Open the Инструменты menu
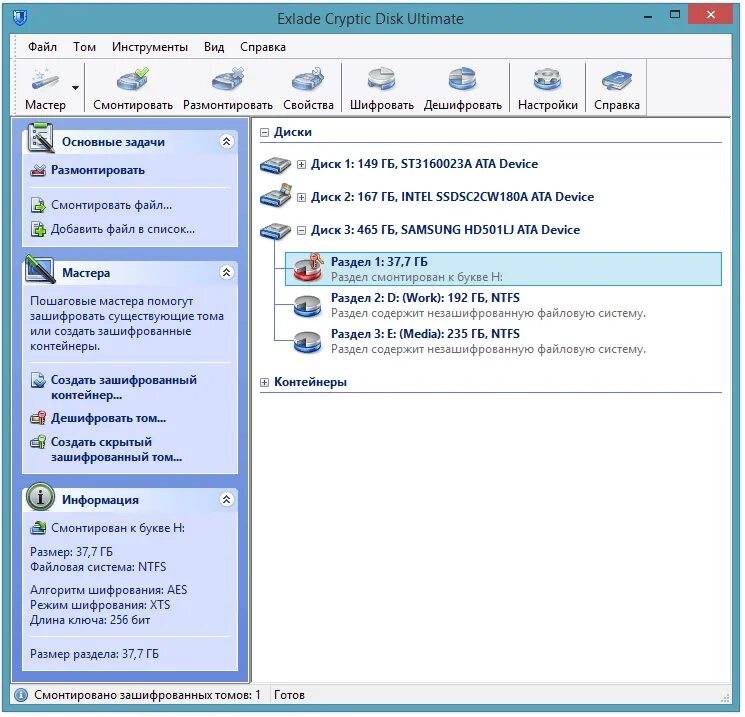The height and width of the screenshot is (717, 745). pos(150,47)
